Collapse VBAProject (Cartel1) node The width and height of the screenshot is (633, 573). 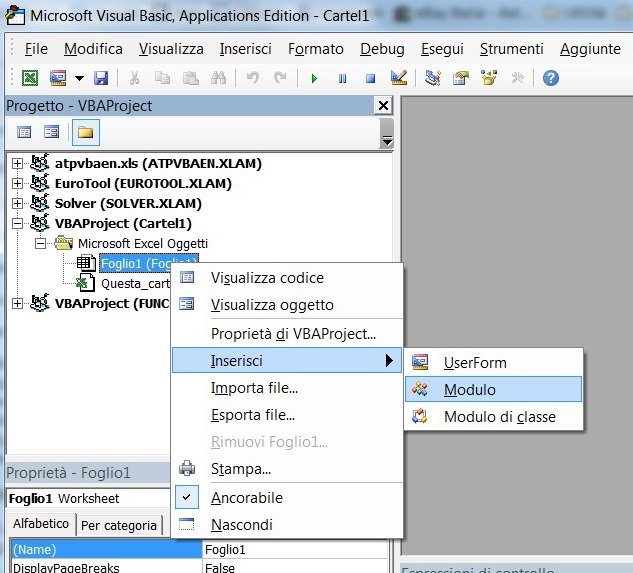tap(17, 223)
